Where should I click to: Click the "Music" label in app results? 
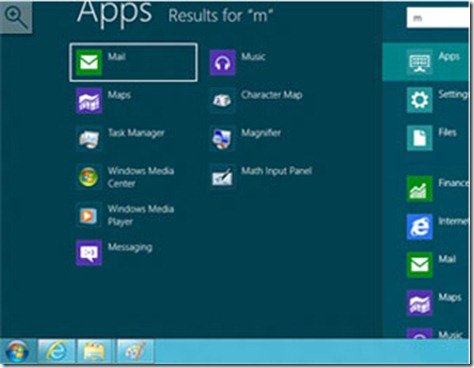click(253, 57)
